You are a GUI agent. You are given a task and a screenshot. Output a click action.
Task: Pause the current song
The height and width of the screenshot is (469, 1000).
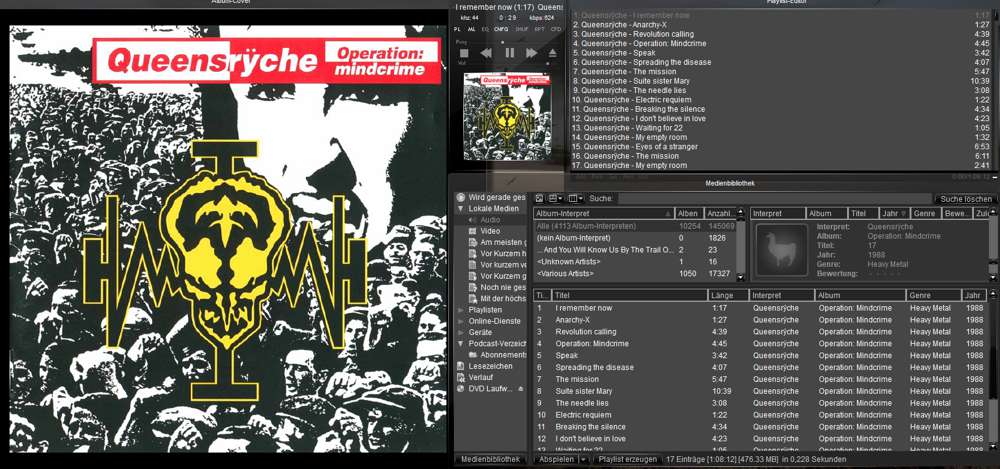coord(510,53)
